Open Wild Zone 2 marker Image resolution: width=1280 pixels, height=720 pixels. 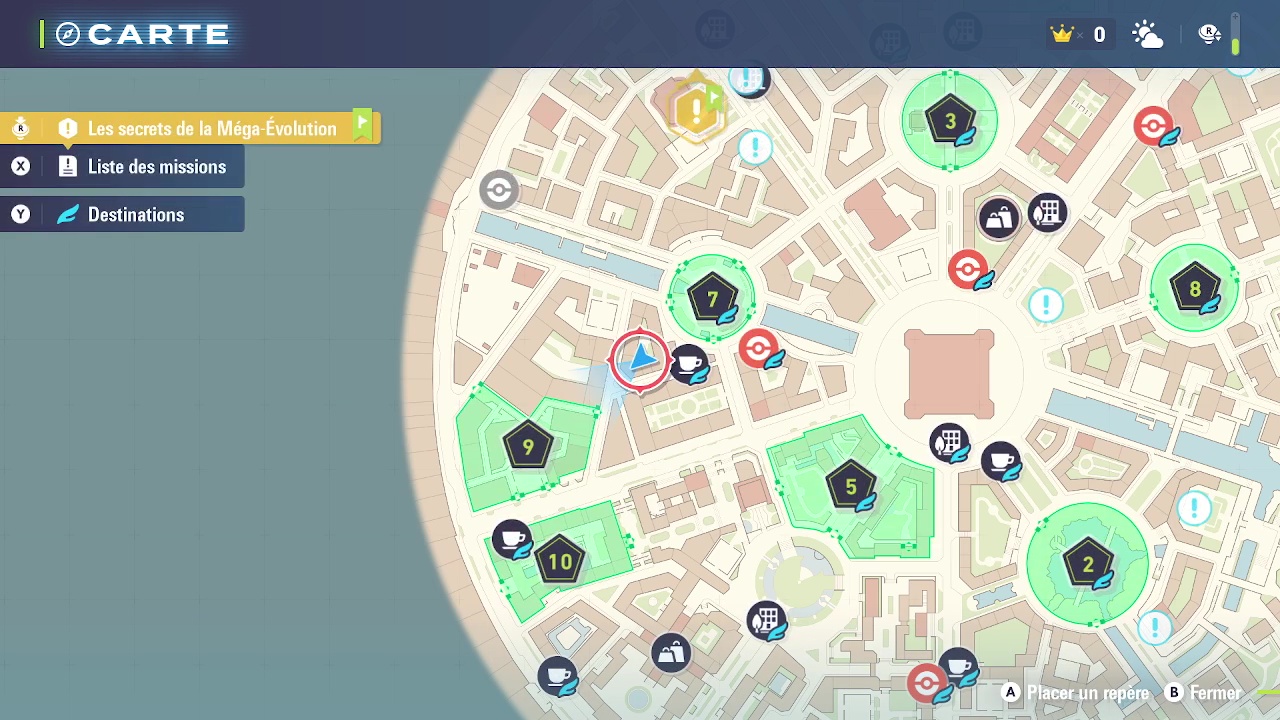point(1087,564)
